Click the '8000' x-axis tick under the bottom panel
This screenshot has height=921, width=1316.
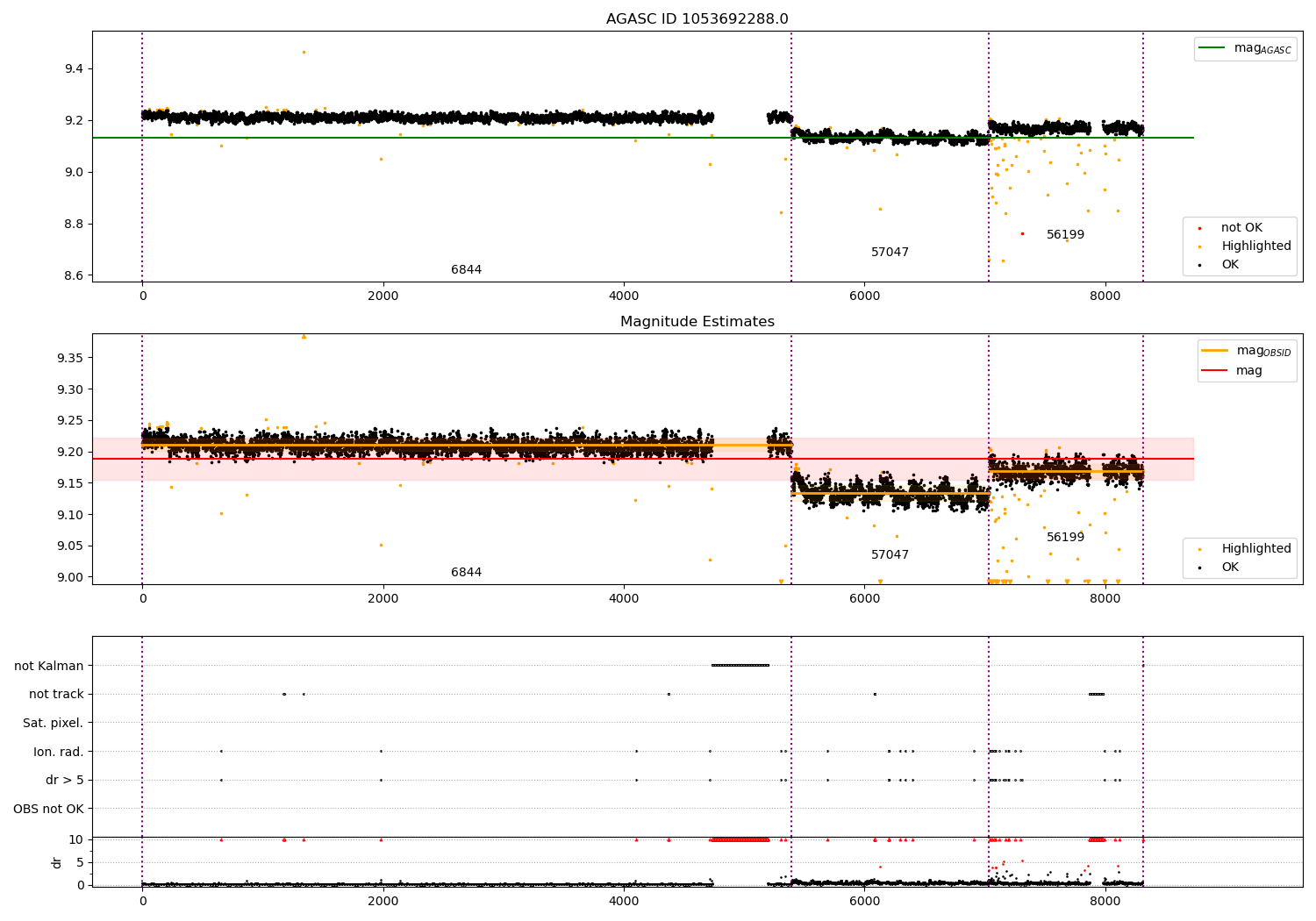pos(1105,901)
